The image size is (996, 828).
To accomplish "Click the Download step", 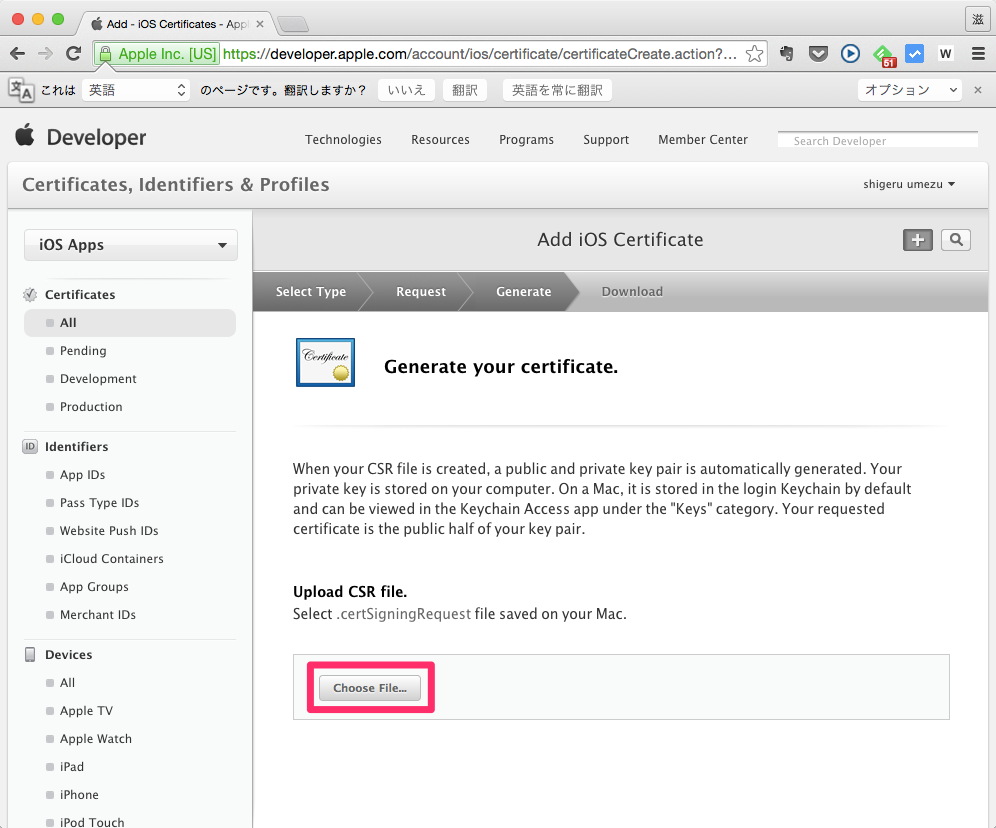I will point(632,291).
